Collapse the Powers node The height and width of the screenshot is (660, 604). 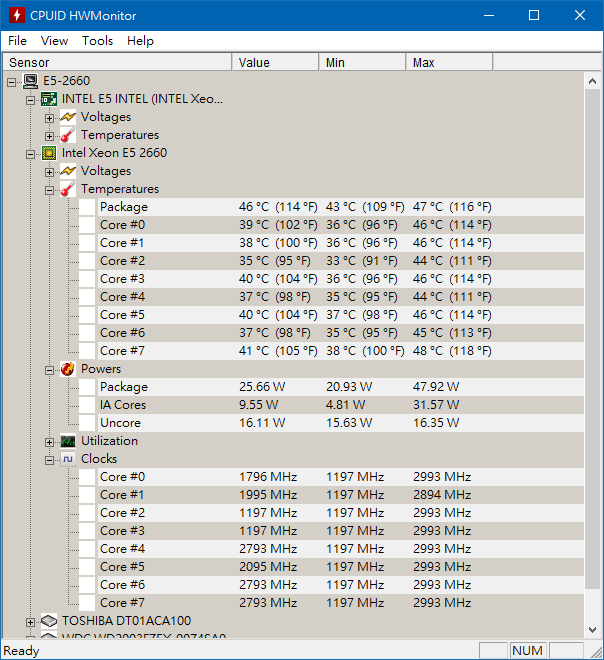point(49,370)
